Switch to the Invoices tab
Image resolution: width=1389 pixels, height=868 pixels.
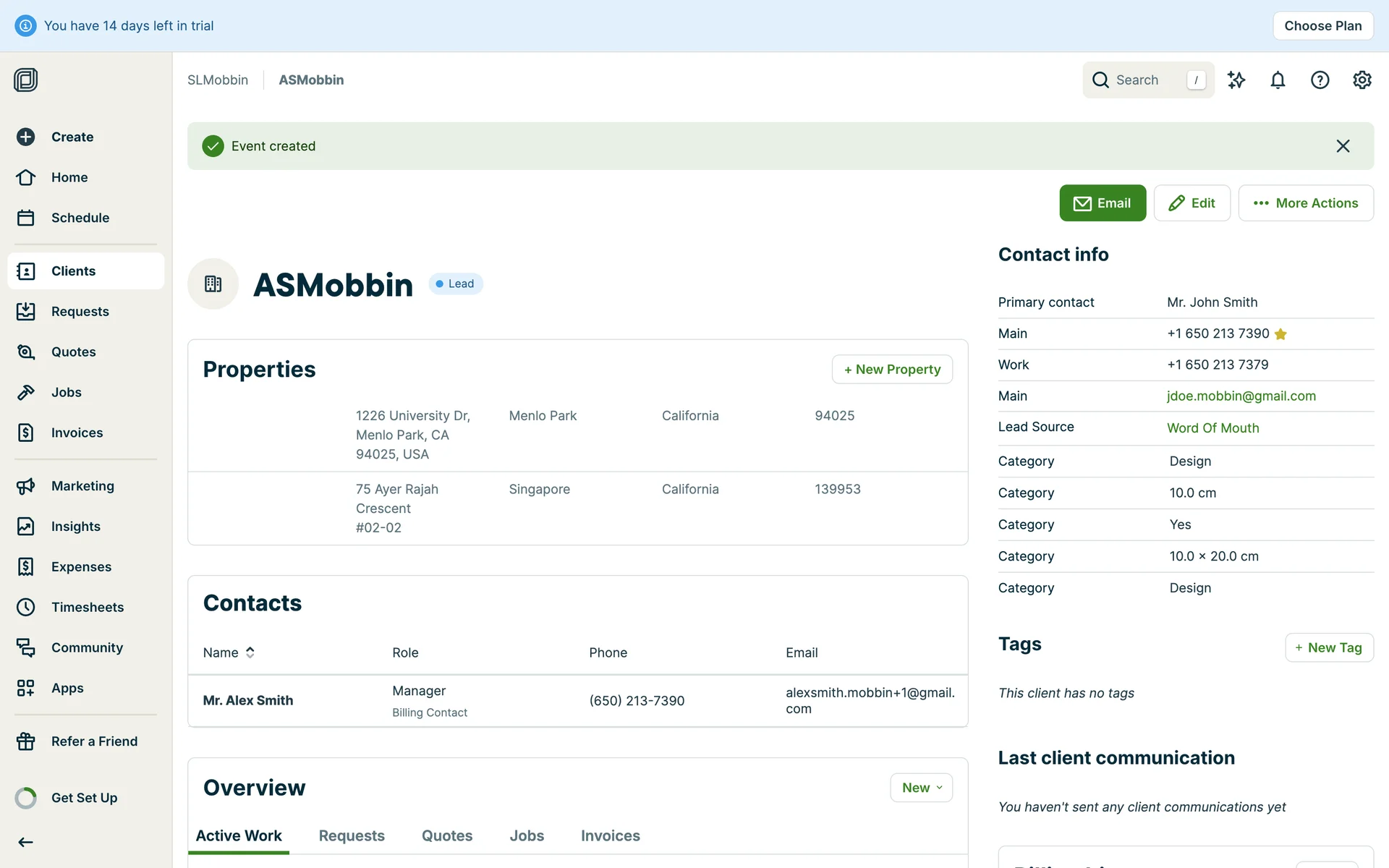[610, 835]
